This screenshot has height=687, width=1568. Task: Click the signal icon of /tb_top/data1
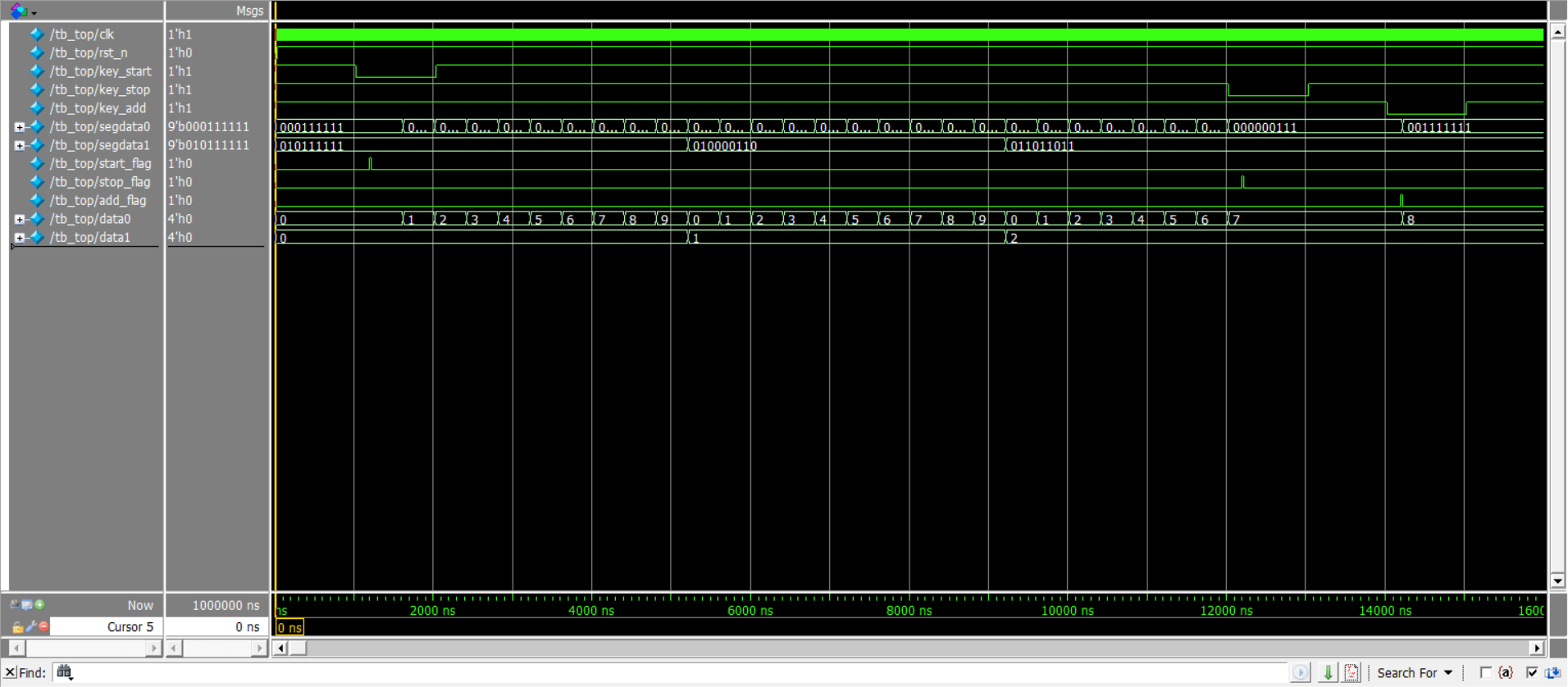[x=37, y=238]
